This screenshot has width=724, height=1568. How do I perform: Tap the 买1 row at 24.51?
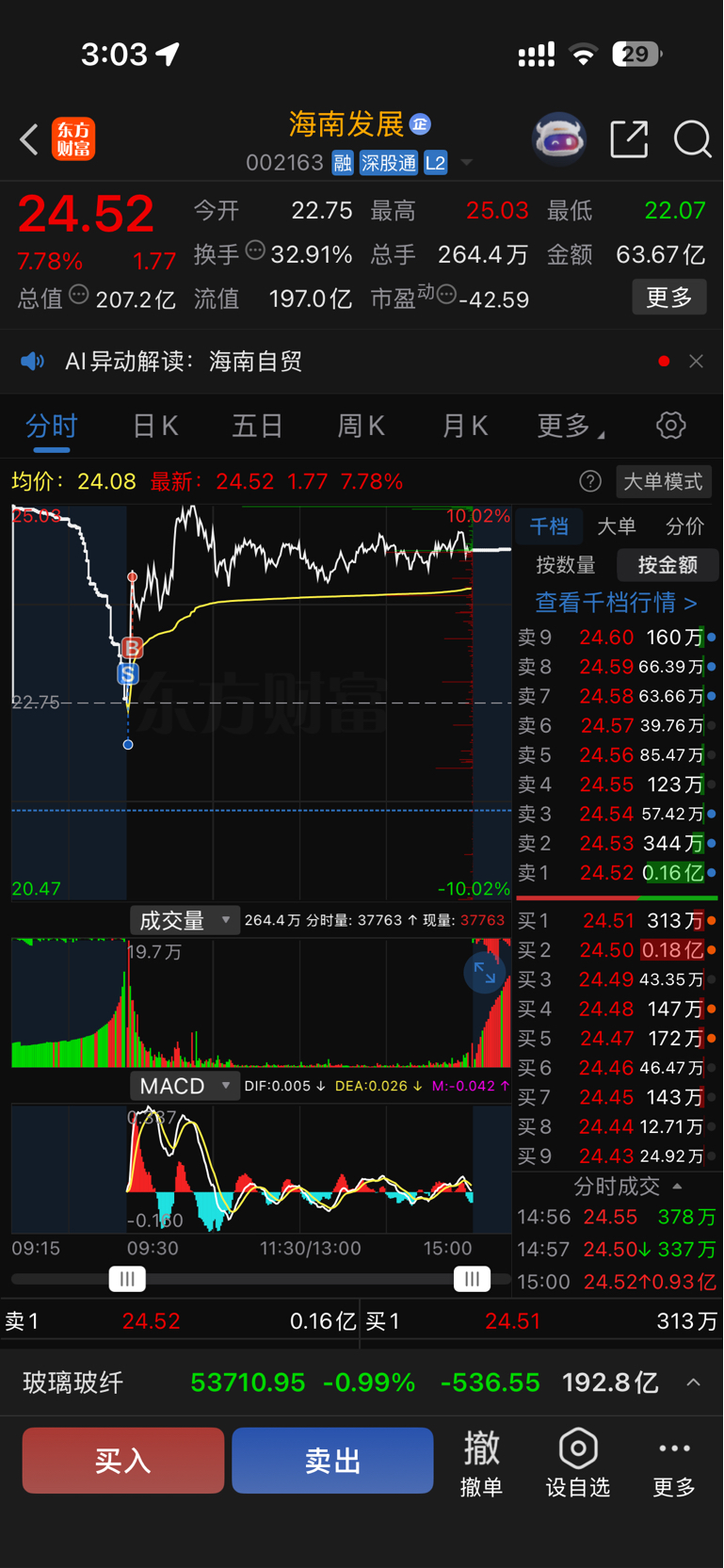pos(617,921)
